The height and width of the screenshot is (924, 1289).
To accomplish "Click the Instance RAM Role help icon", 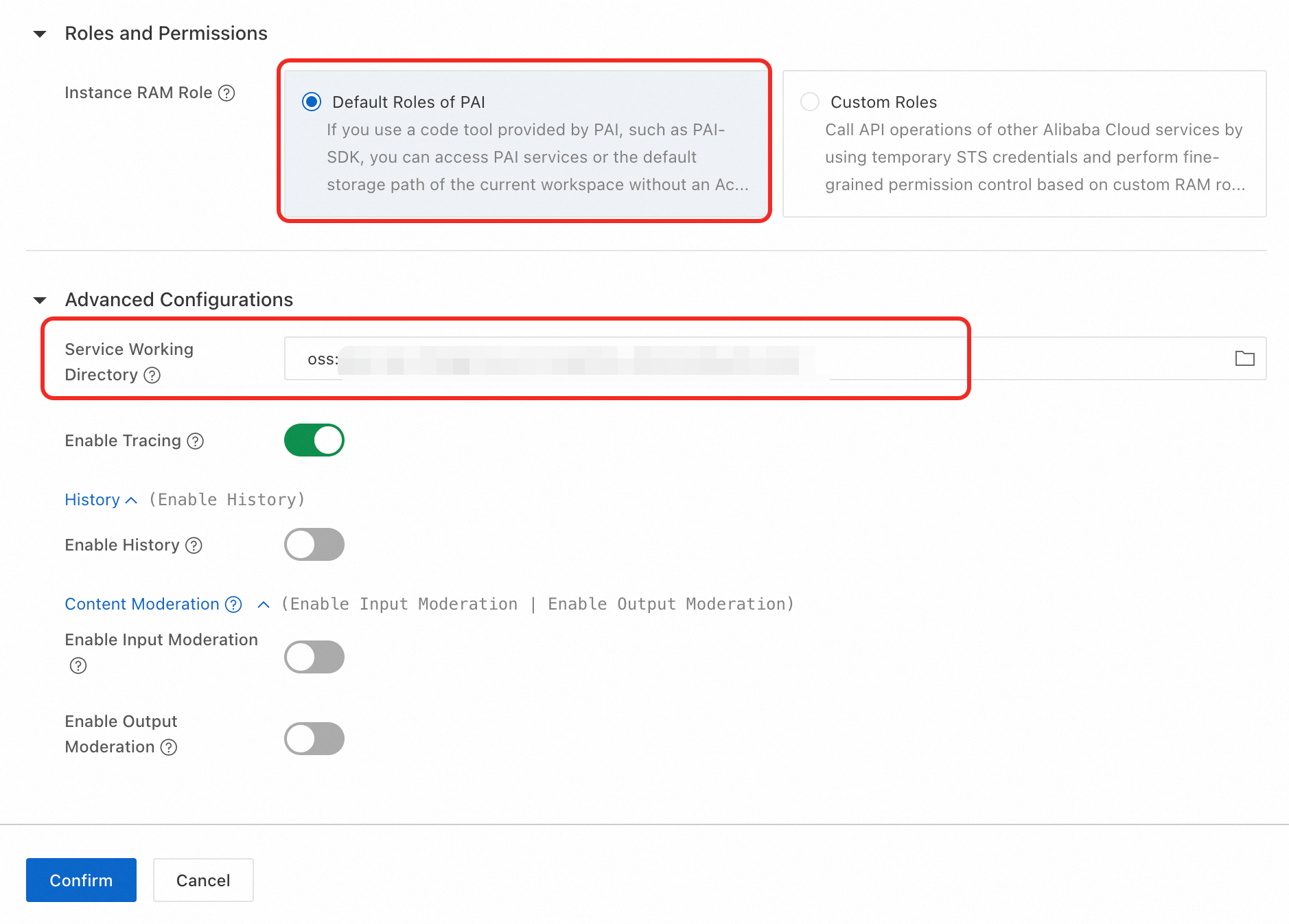I will pos(227,93).
